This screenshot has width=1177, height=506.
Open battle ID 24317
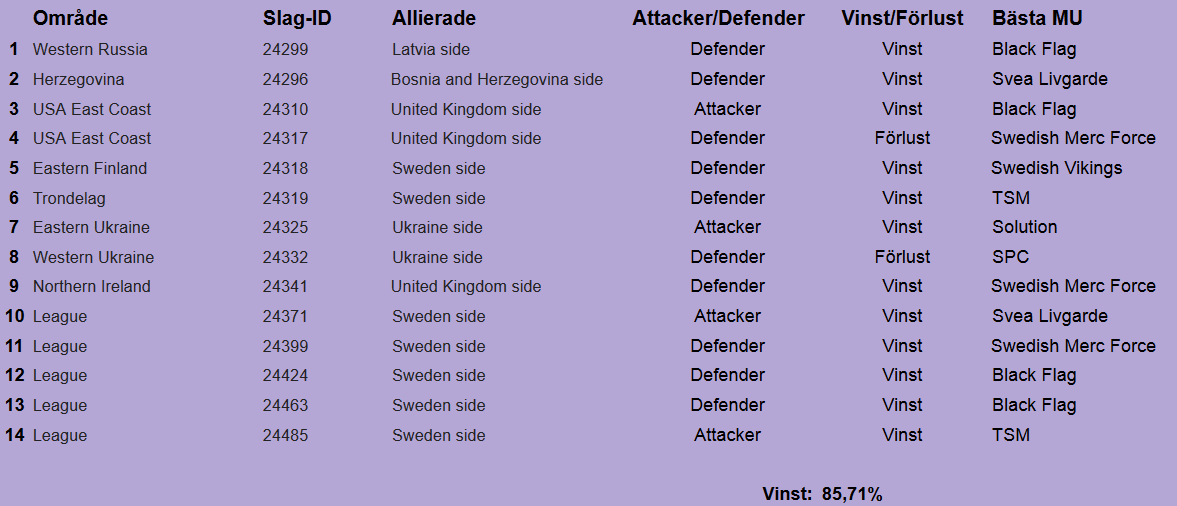[285, 138]
